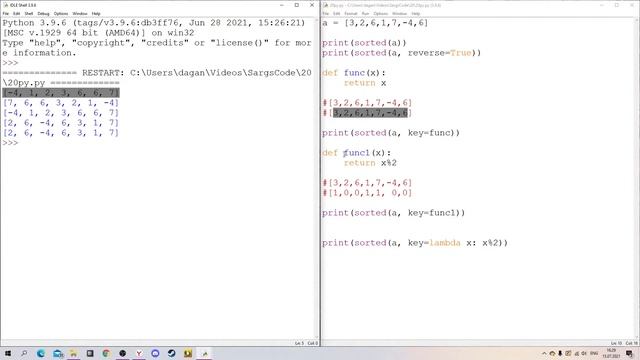The image size is (640, 360).
Task: Click the lambda print line in editor
Action: pos(415,243)
